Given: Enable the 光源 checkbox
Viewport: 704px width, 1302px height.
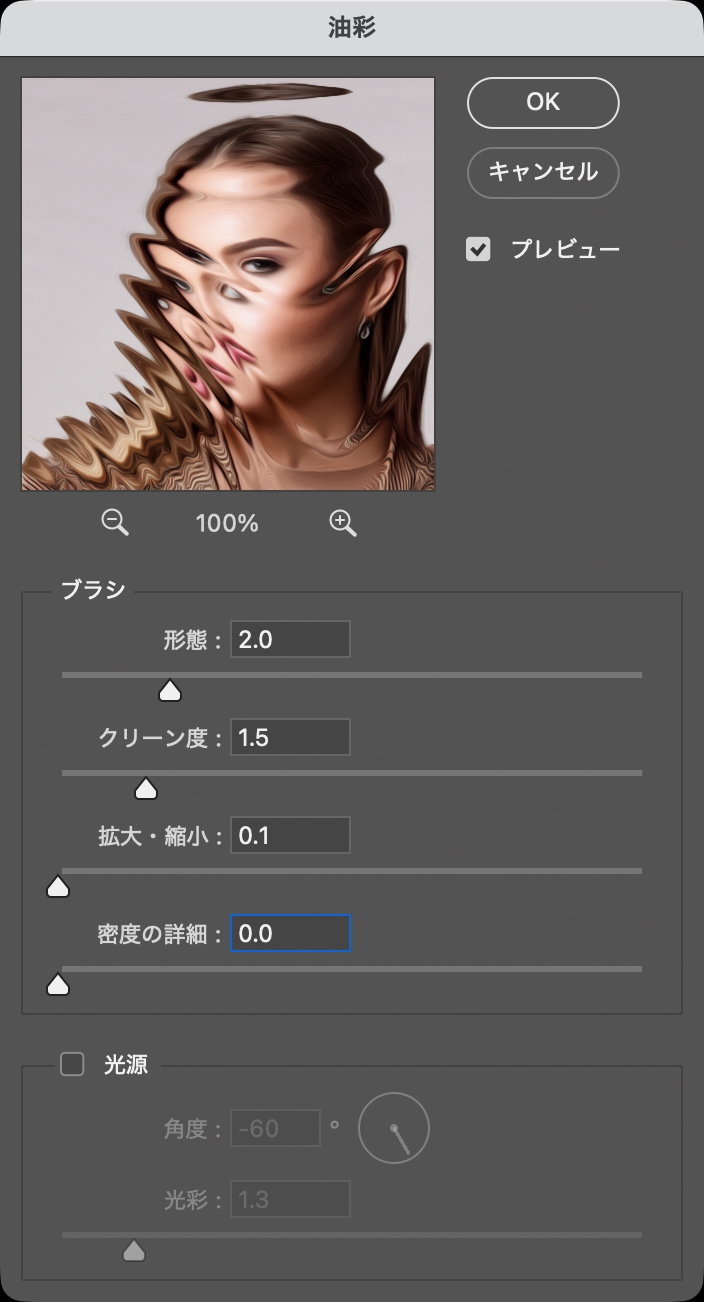Looking at the screenshot, I should click(x=73, y=1064).
